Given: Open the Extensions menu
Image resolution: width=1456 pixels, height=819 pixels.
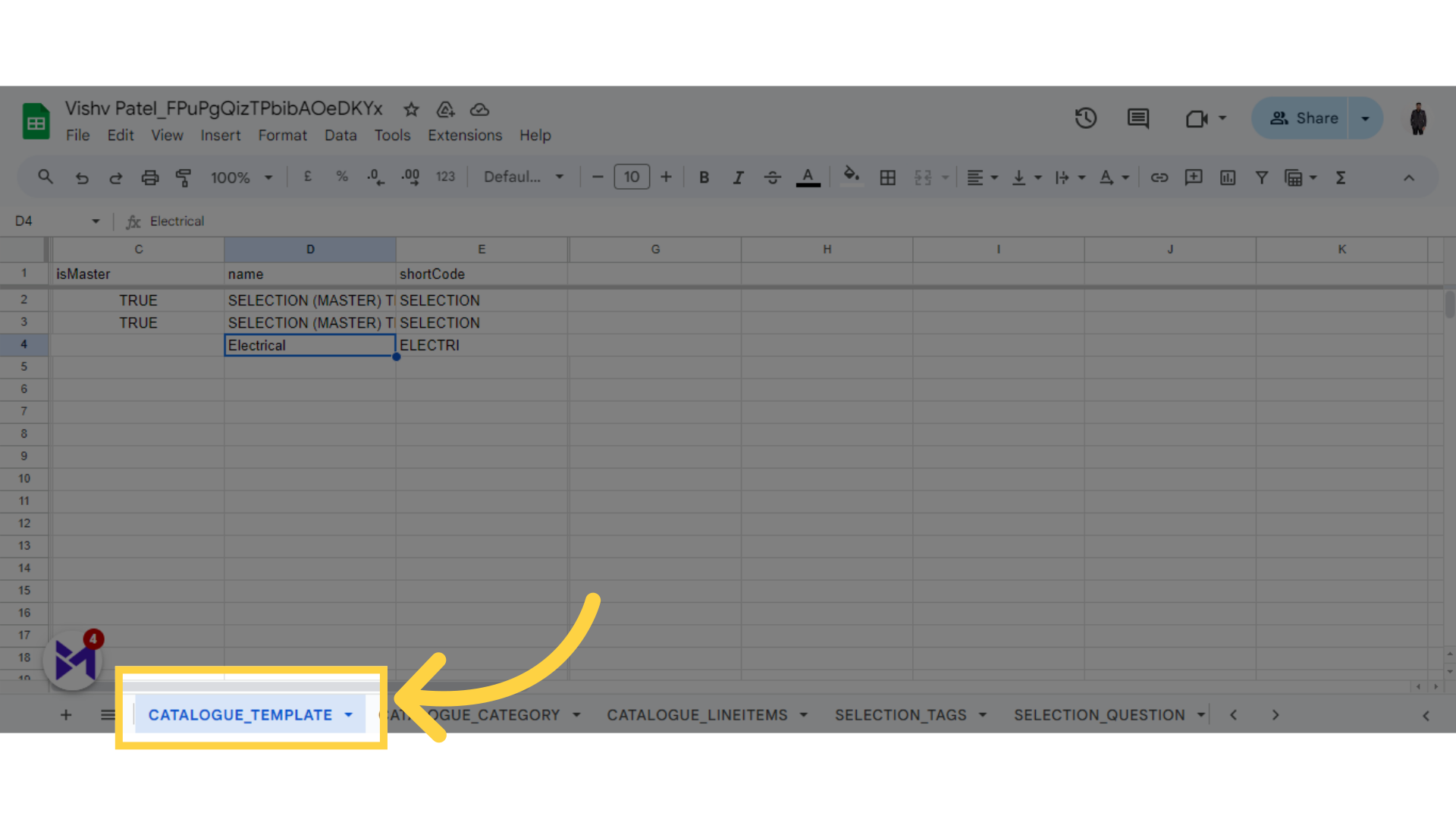Looking at the screenshot, I should pos(464,135).
